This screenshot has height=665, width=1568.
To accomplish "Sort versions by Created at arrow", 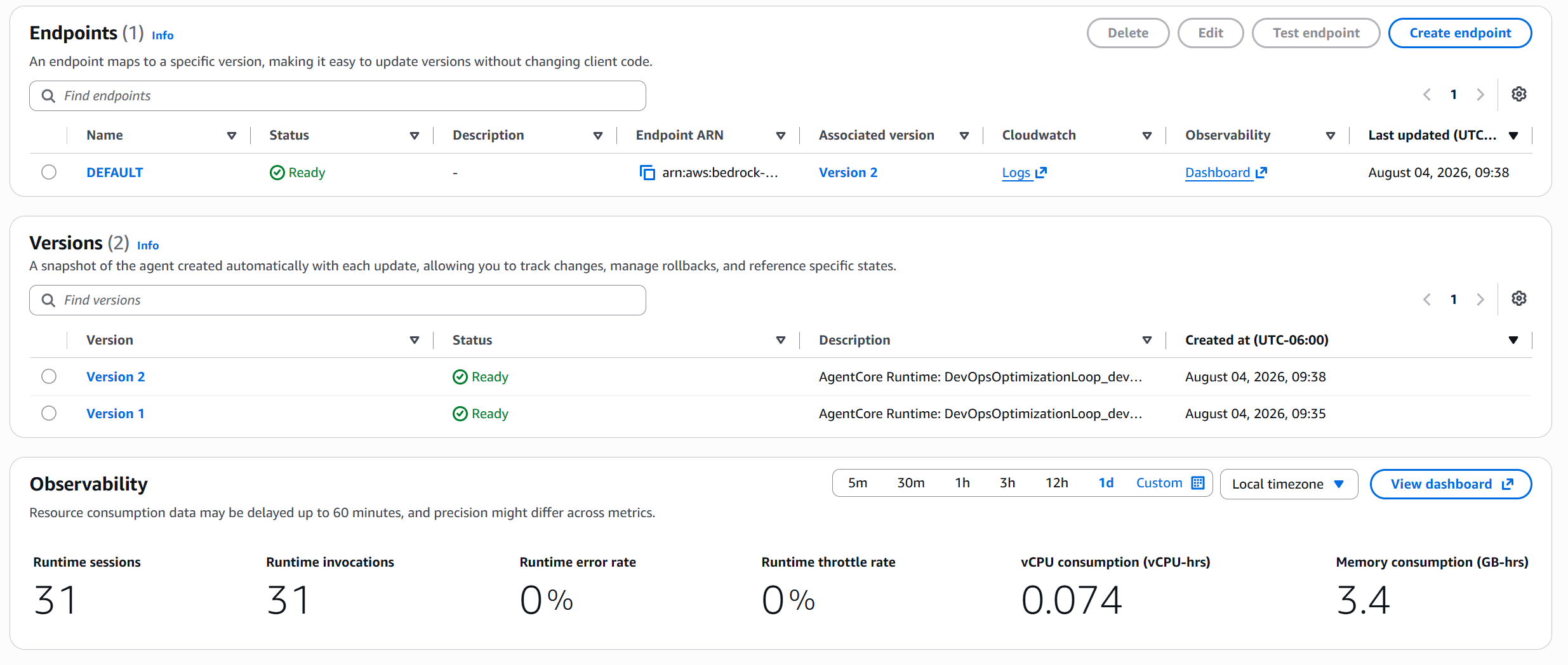I will pyautogui.click(x=1513, y=340).
